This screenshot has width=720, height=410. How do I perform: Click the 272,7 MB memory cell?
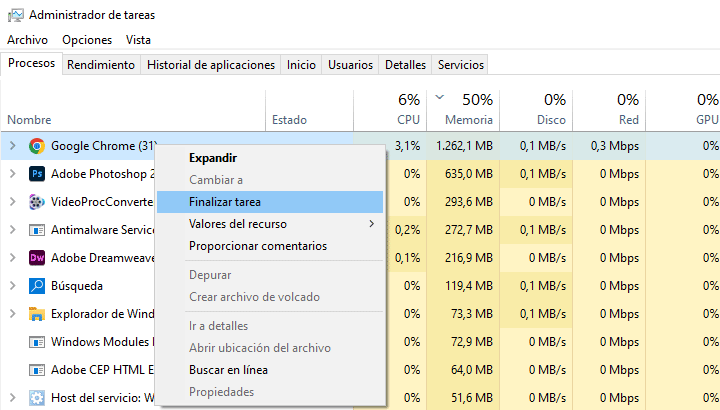tap(463, 230)
